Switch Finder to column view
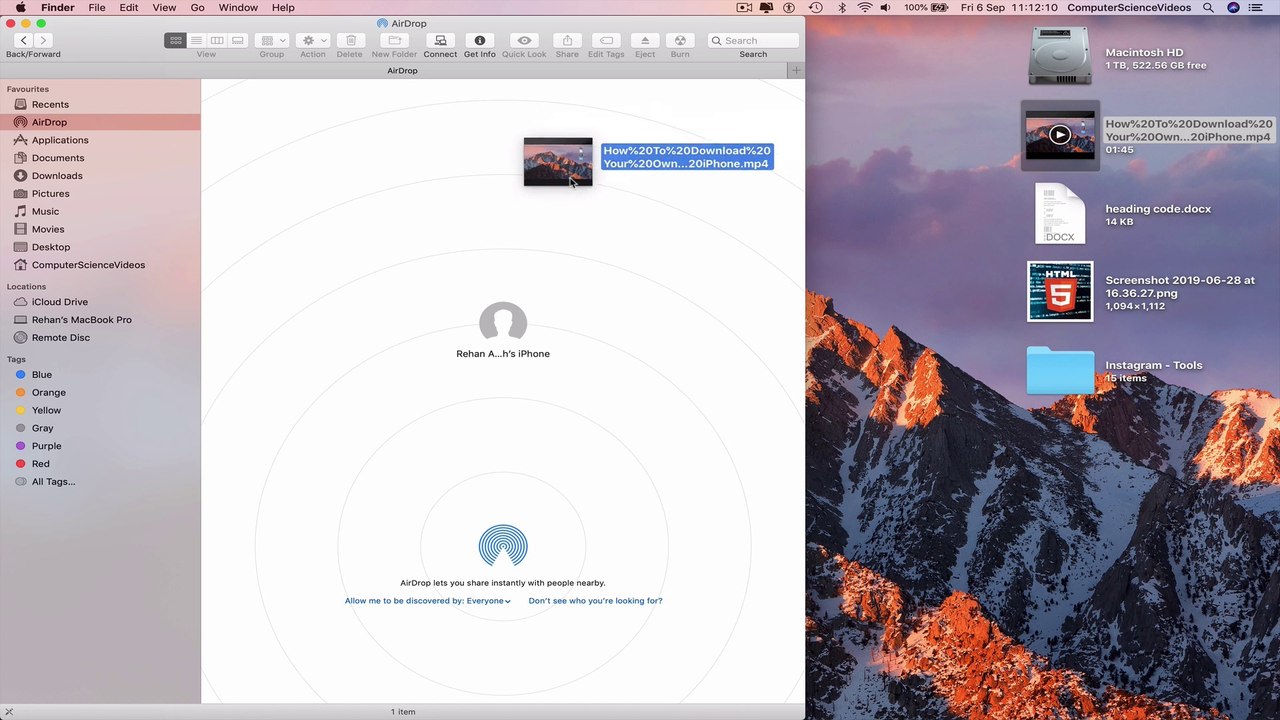The width and height of the screenshot is (1280, 720). [x=217, y=40]
